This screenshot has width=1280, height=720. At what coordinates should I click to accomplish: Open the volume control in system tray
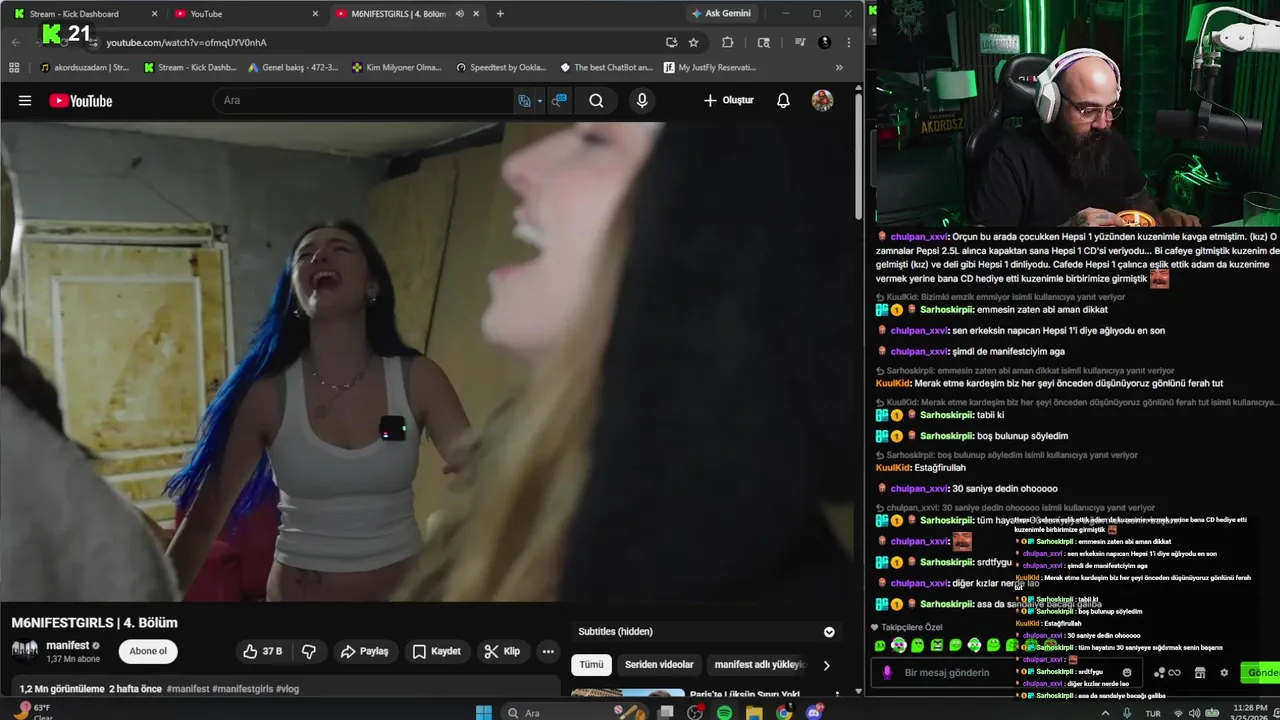(1196, 713)
